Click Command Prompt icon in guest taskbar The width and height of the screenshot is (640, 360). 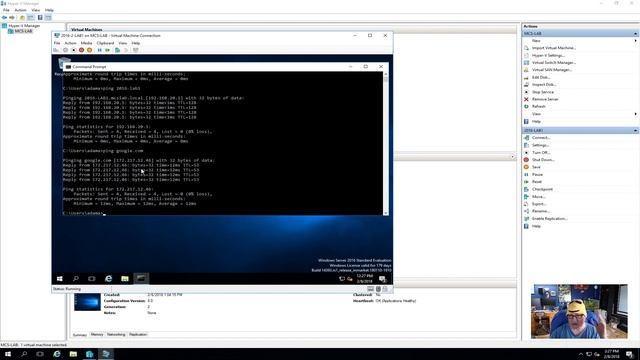click(141, 278)
